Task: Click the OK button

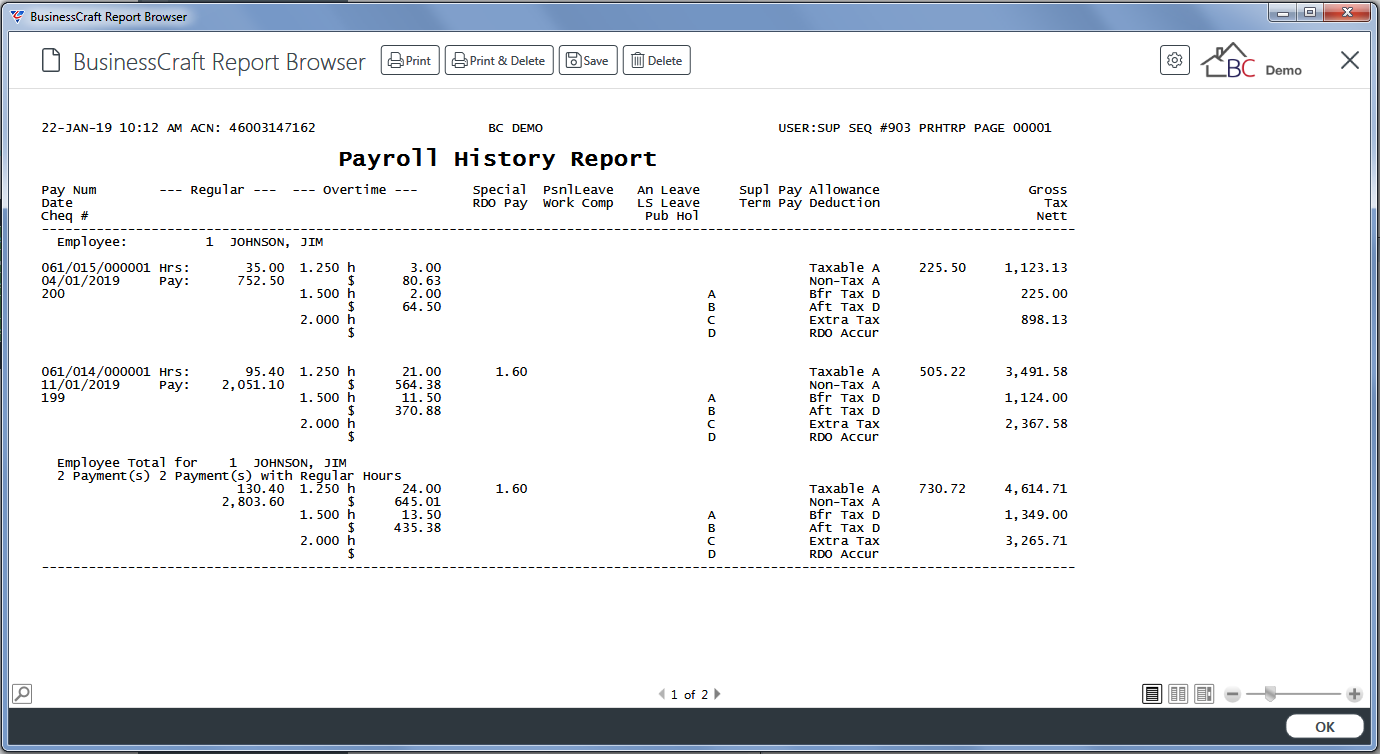Action: click(1325, 727)
